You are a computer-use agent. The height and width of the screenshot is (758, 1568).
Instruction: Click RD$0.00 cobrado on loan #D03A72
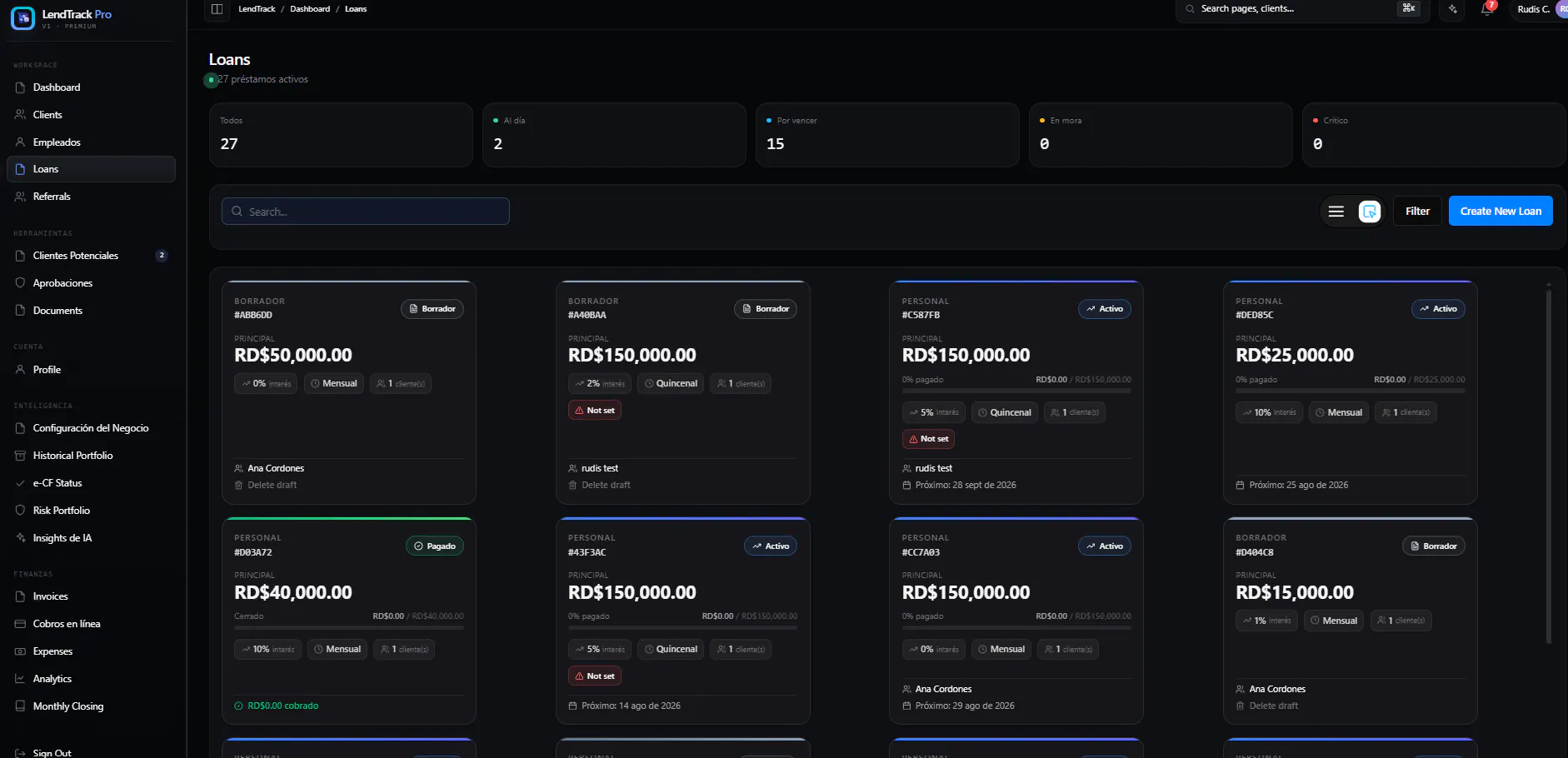tap(282, 706)
